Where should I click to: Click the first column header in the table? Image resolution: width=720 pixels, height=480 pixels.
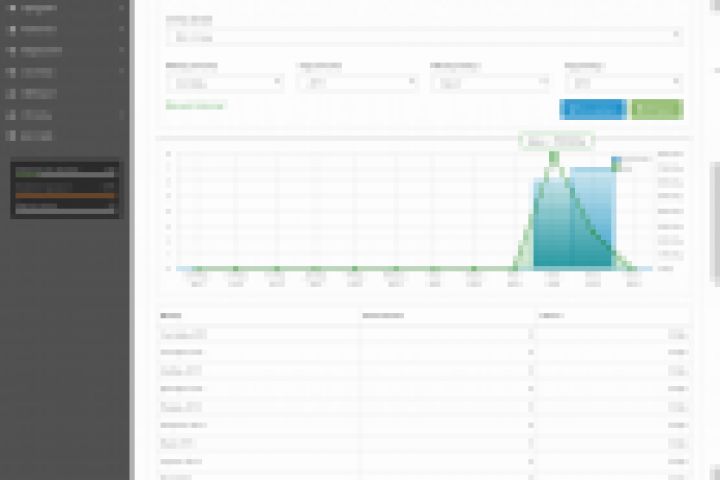[170, 316]
